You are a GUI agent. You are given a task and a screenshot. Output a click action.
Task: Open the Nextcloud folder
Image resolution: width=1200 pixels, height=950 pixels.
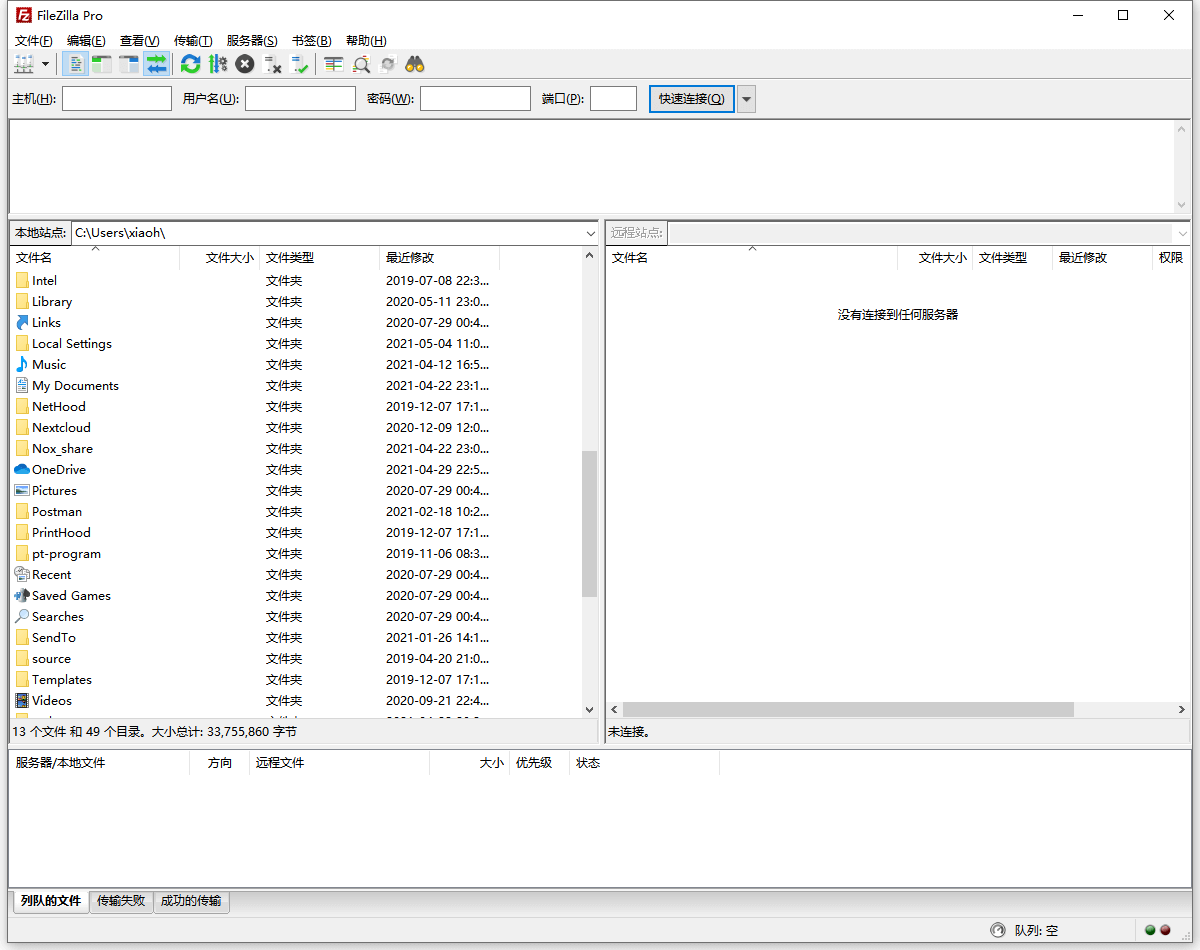(60, 427)
